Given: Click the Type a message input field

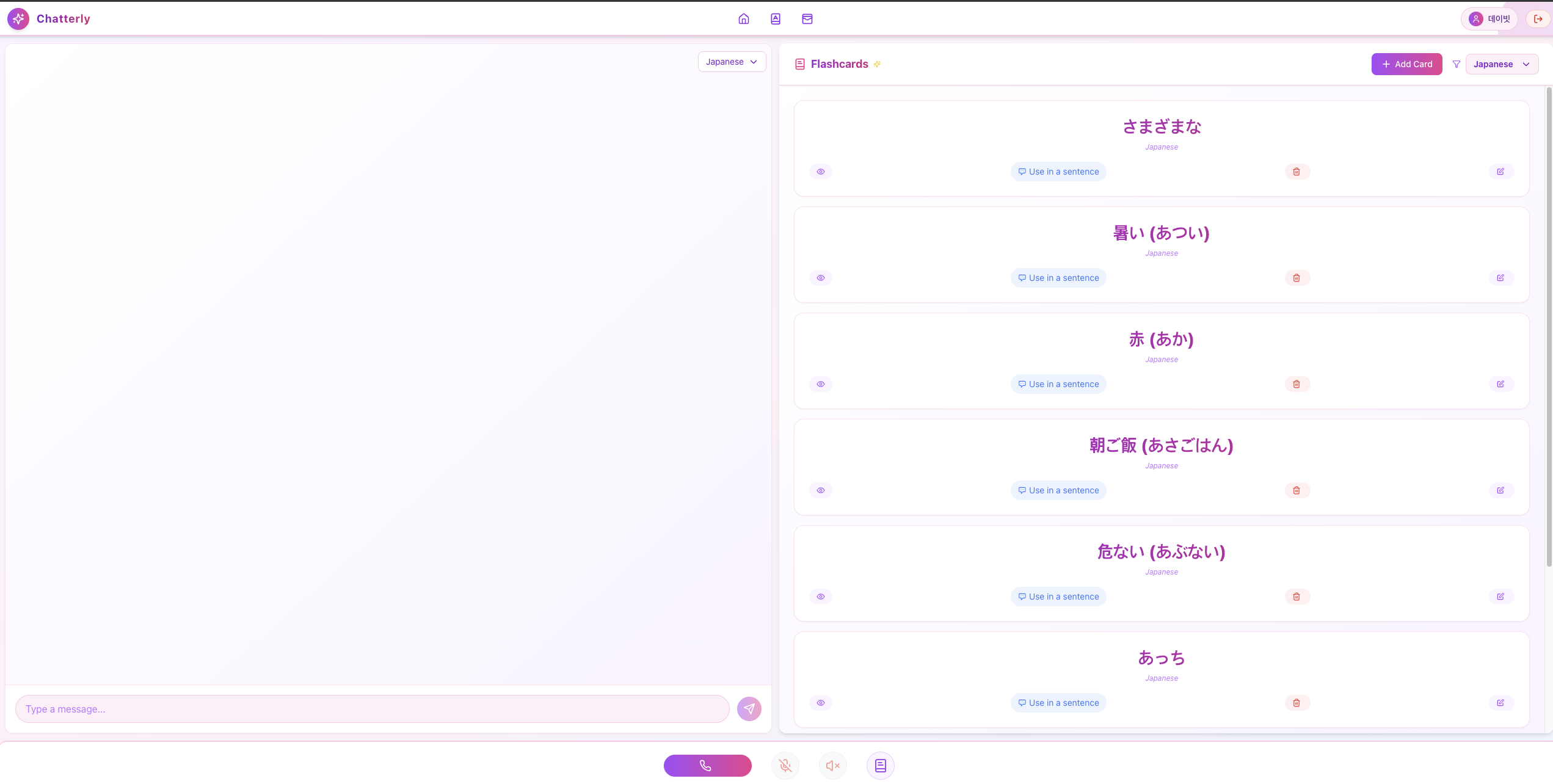Looking at the screenshot, I should 372,709.
